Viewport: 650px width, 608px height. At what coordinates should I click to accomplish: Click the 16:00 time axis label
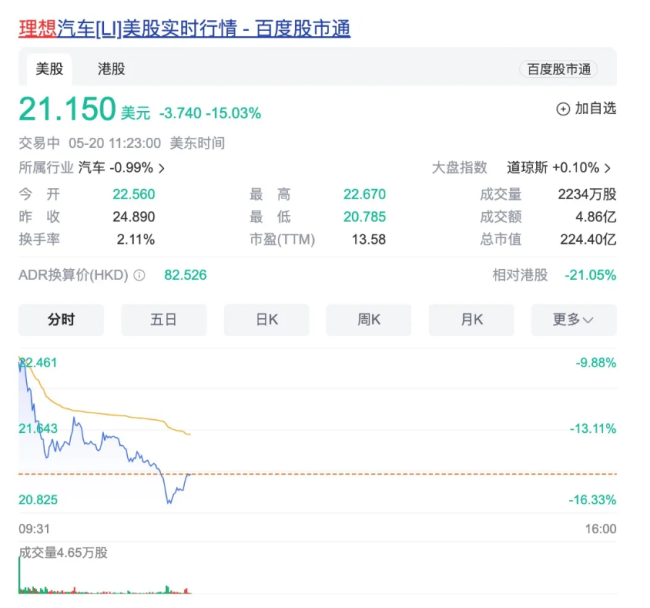[x=601, y=529]
